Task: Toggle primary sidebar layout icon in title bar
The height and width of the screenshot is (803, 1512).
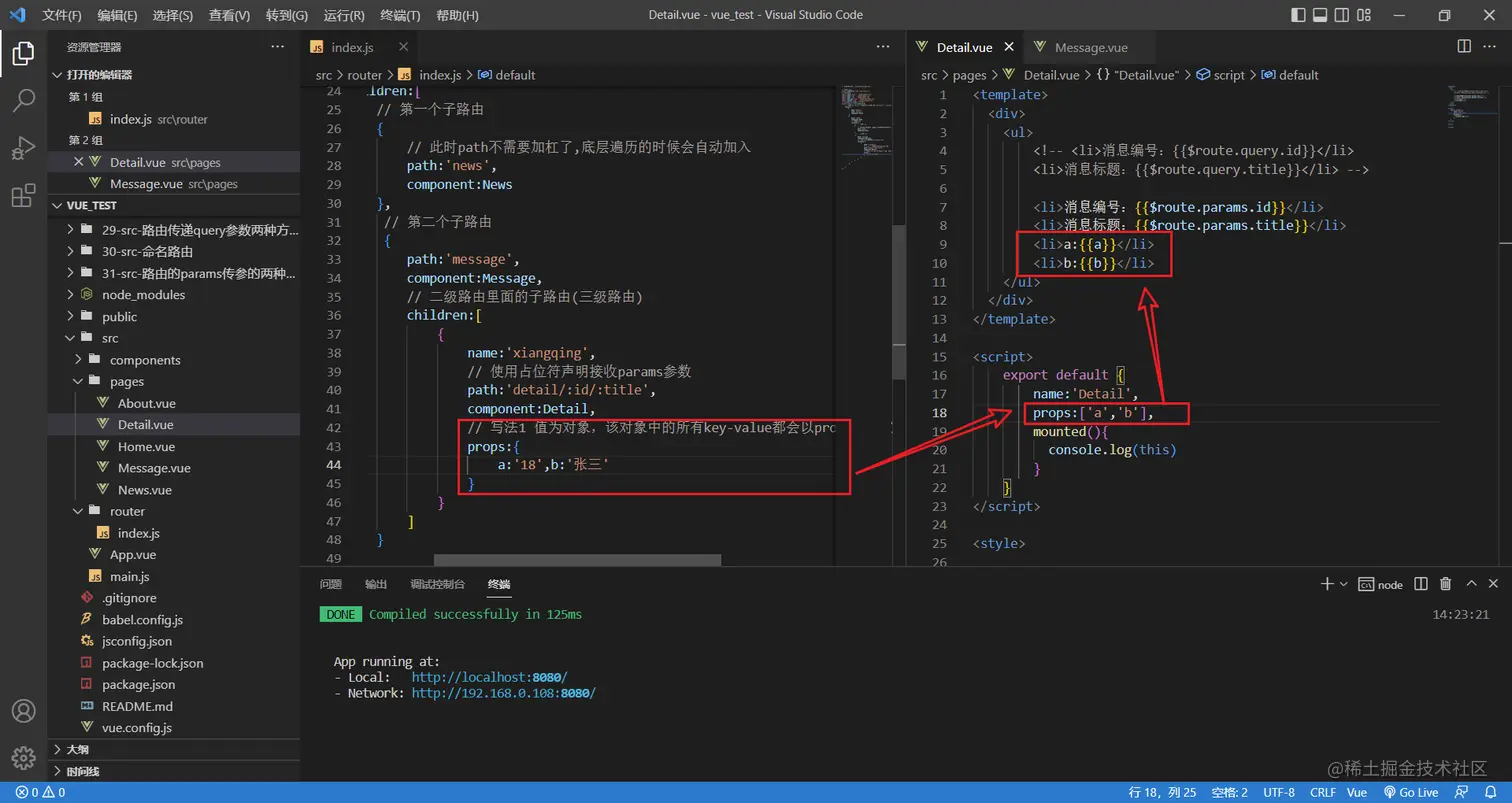Action: click(1298, 15)
